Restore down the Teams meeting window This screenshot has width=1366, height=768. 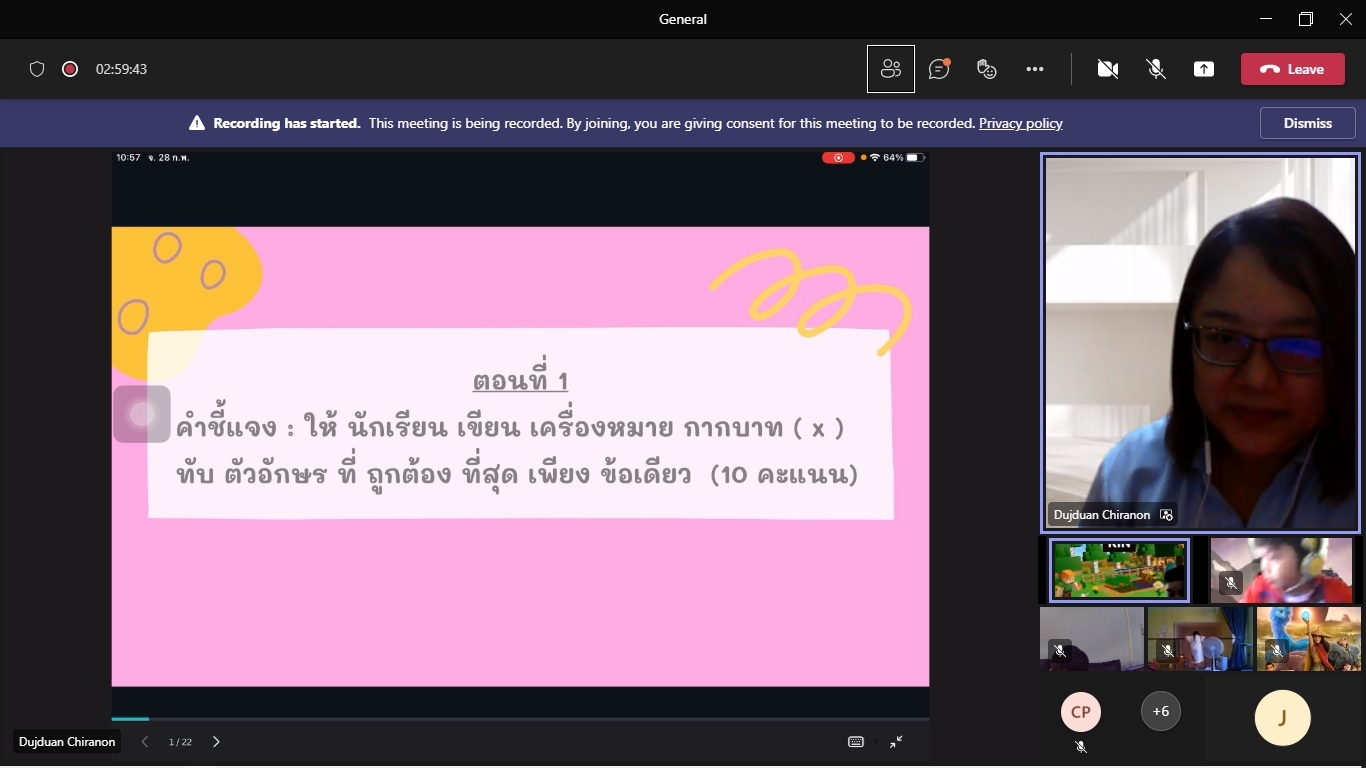coord(1306,19)
